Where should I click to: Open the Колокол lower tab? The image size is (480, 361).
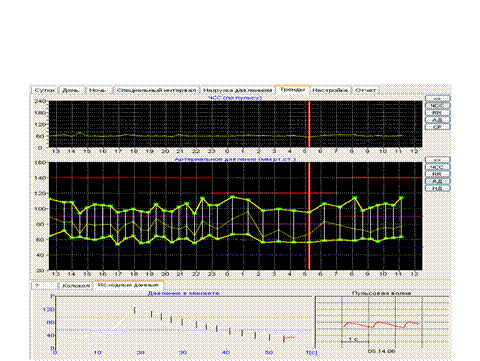[x=76, y=286]
